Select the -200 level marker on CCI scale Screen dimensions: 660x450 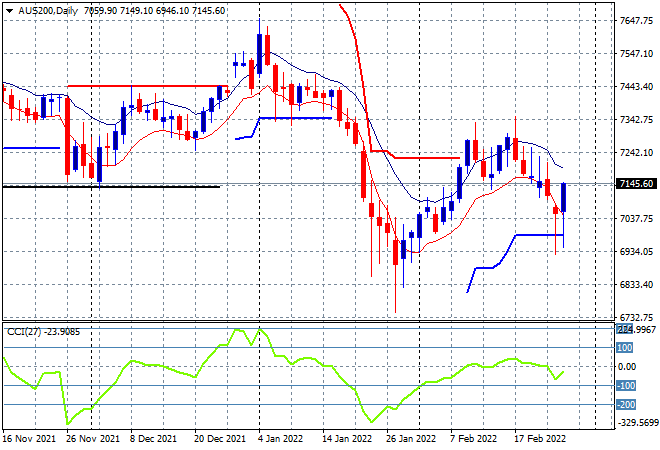pyautogui.click(x=626, y=405)
